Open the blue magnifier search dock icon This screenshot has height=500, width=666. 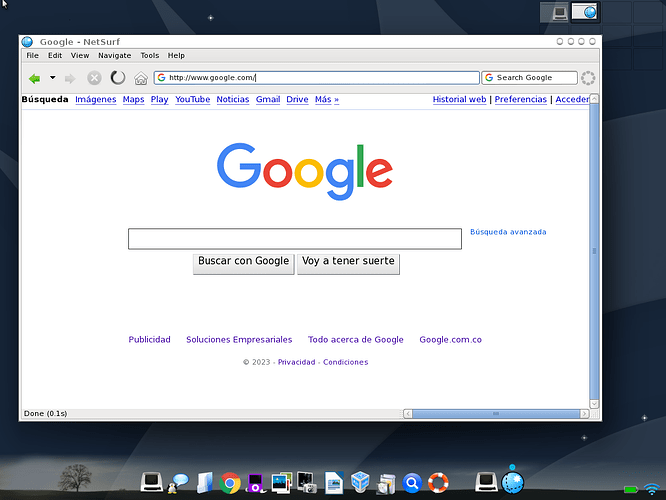coord(412,483)
